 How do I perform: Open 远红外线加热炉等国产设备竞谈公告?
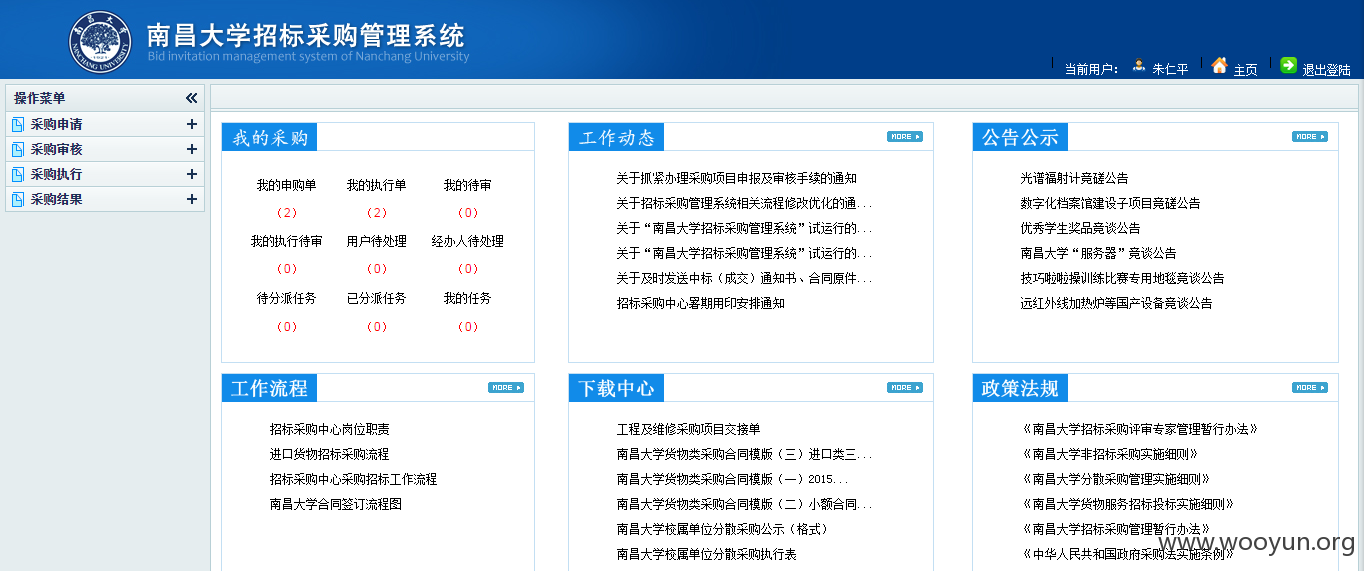1116,303
